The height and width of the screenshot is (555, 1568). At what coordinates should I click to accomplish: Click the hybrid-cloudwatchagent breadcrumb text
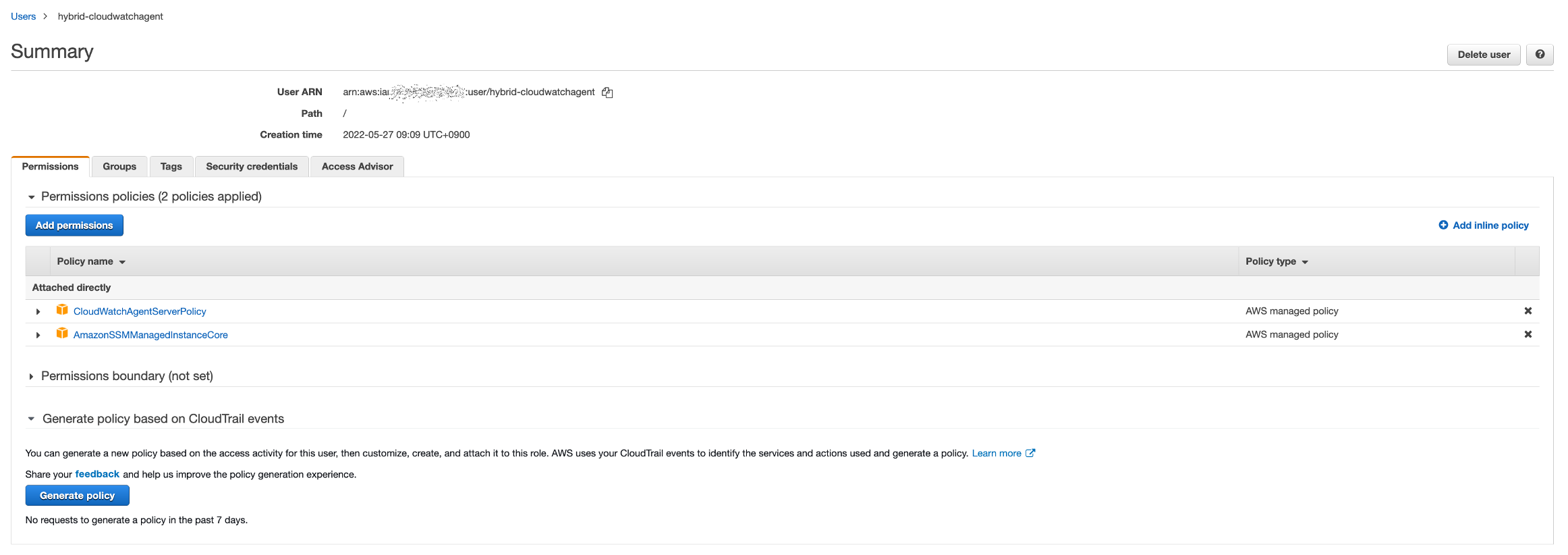(x=111, y=16)
